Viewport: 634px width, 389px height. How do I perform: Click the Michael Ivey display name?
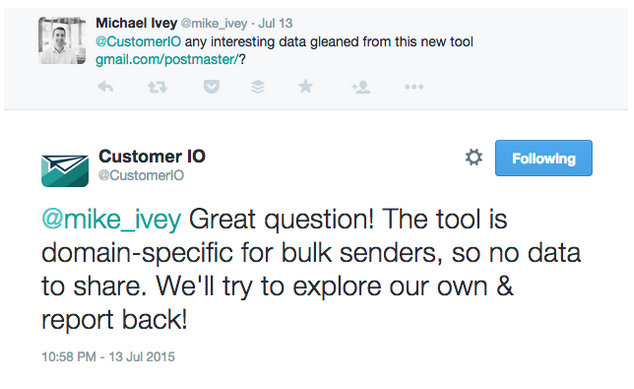[x=136, y=23]
